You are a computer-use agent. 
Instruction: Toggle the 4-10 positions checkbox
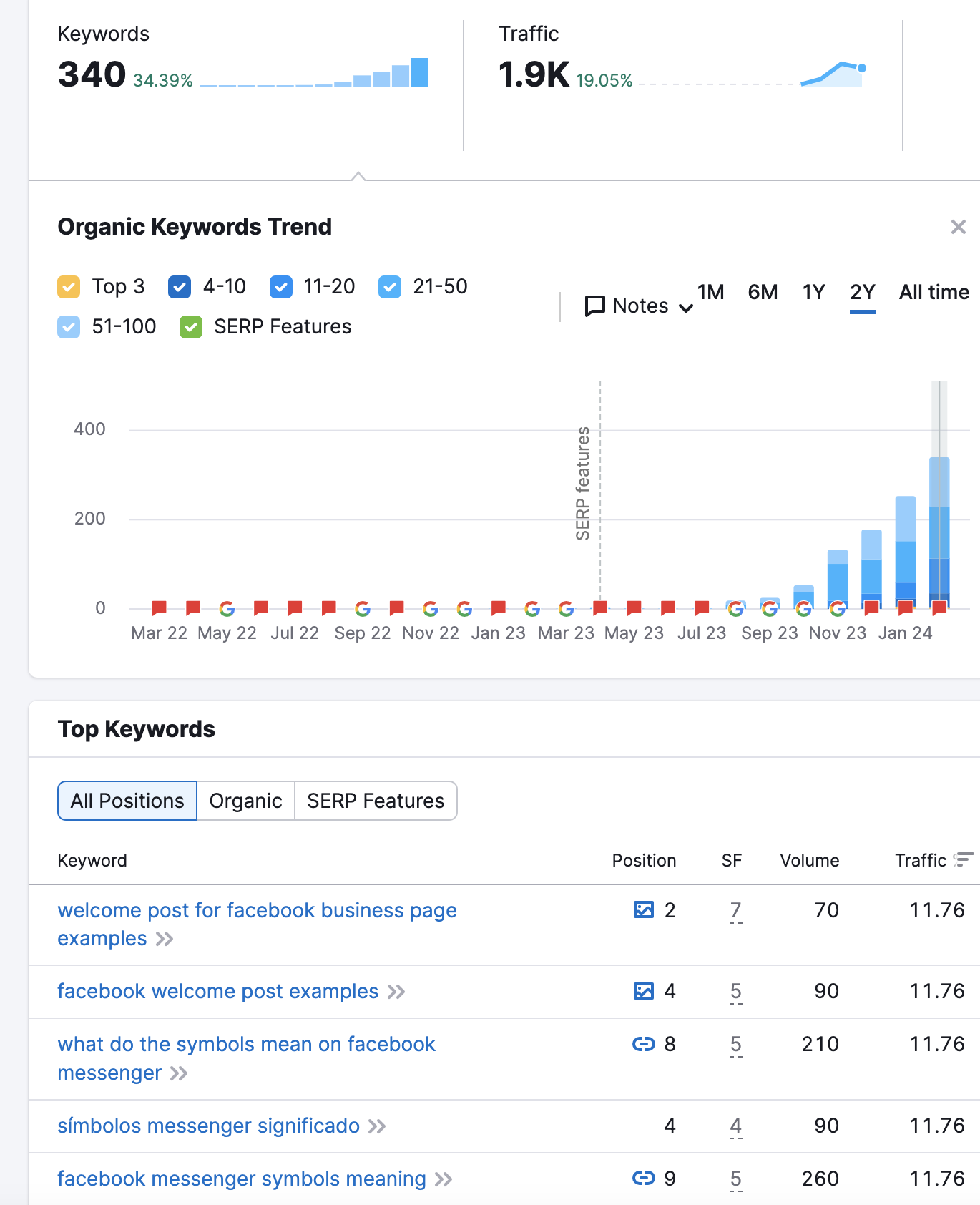pos(180,287)
